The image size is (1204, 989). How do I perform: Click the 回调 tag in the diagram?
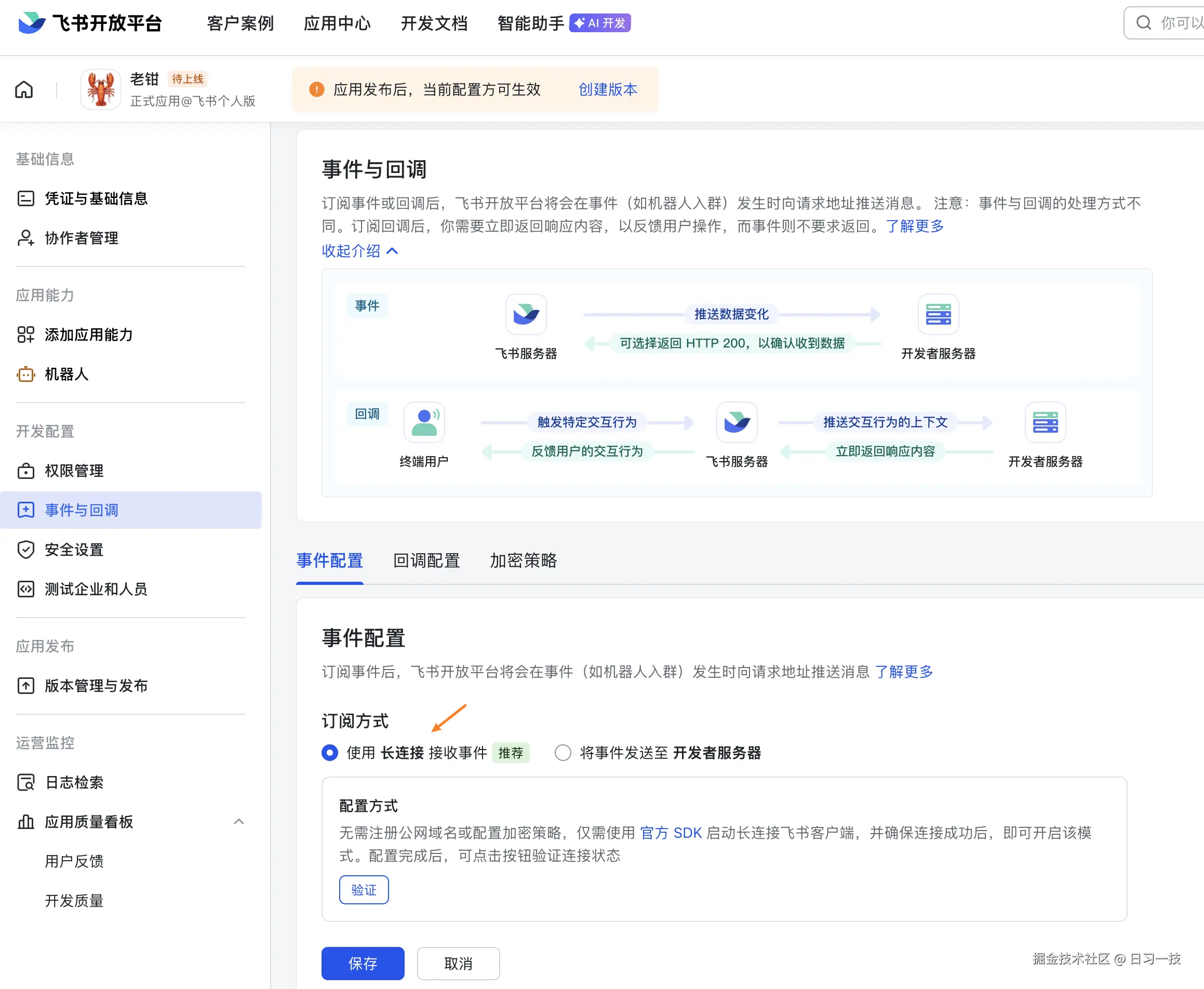(367, 414)
